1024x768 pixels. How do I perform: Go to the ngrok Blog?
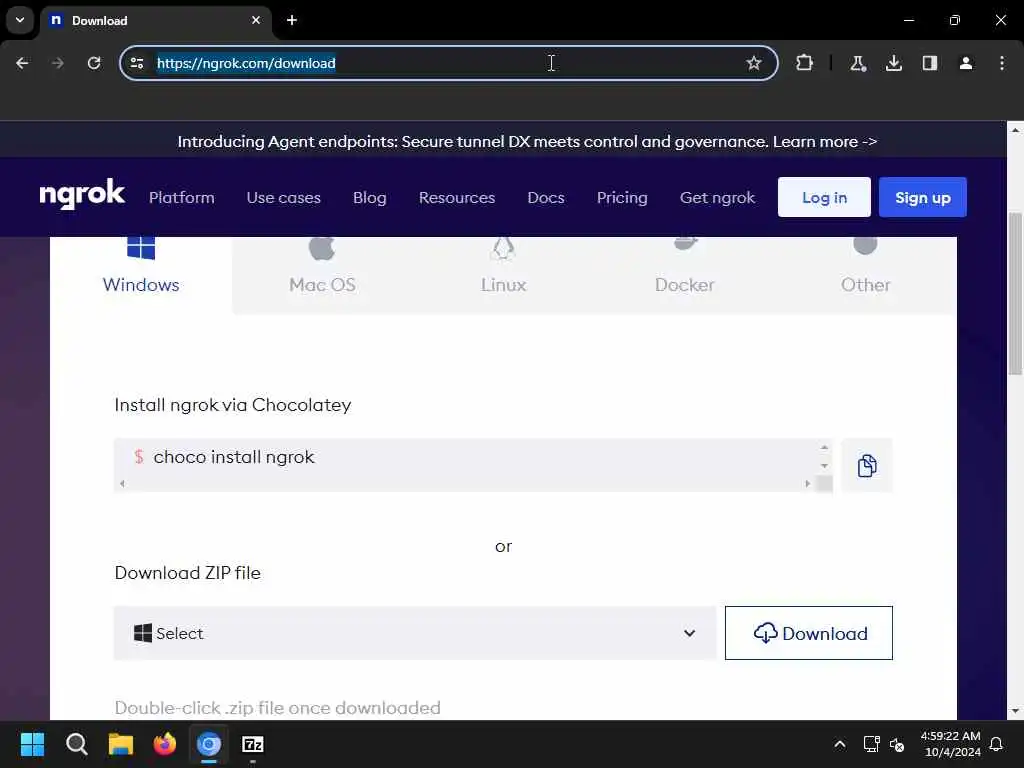click(x=370, y=197)
